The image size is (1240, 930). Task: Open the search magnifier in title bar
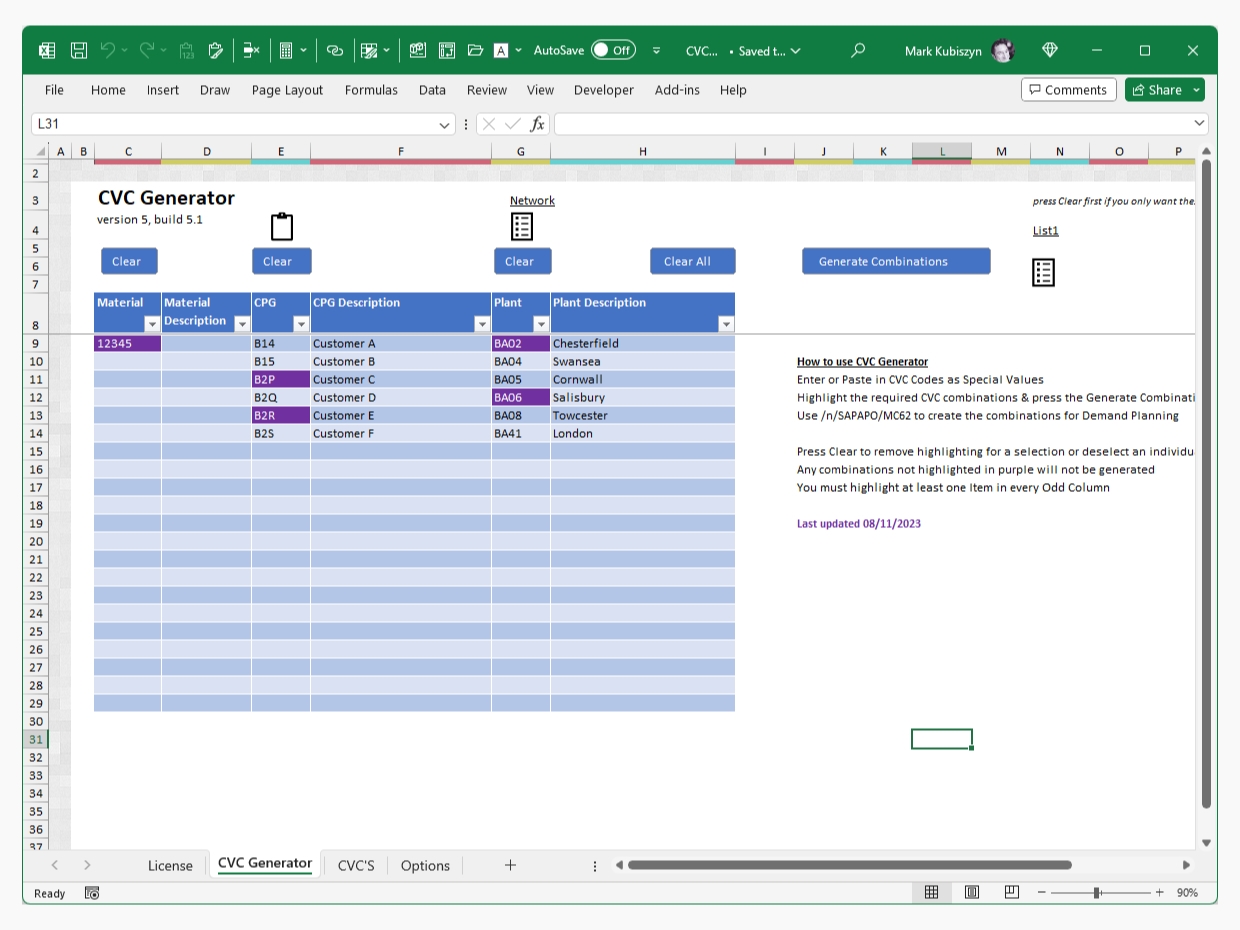(857, 50)
